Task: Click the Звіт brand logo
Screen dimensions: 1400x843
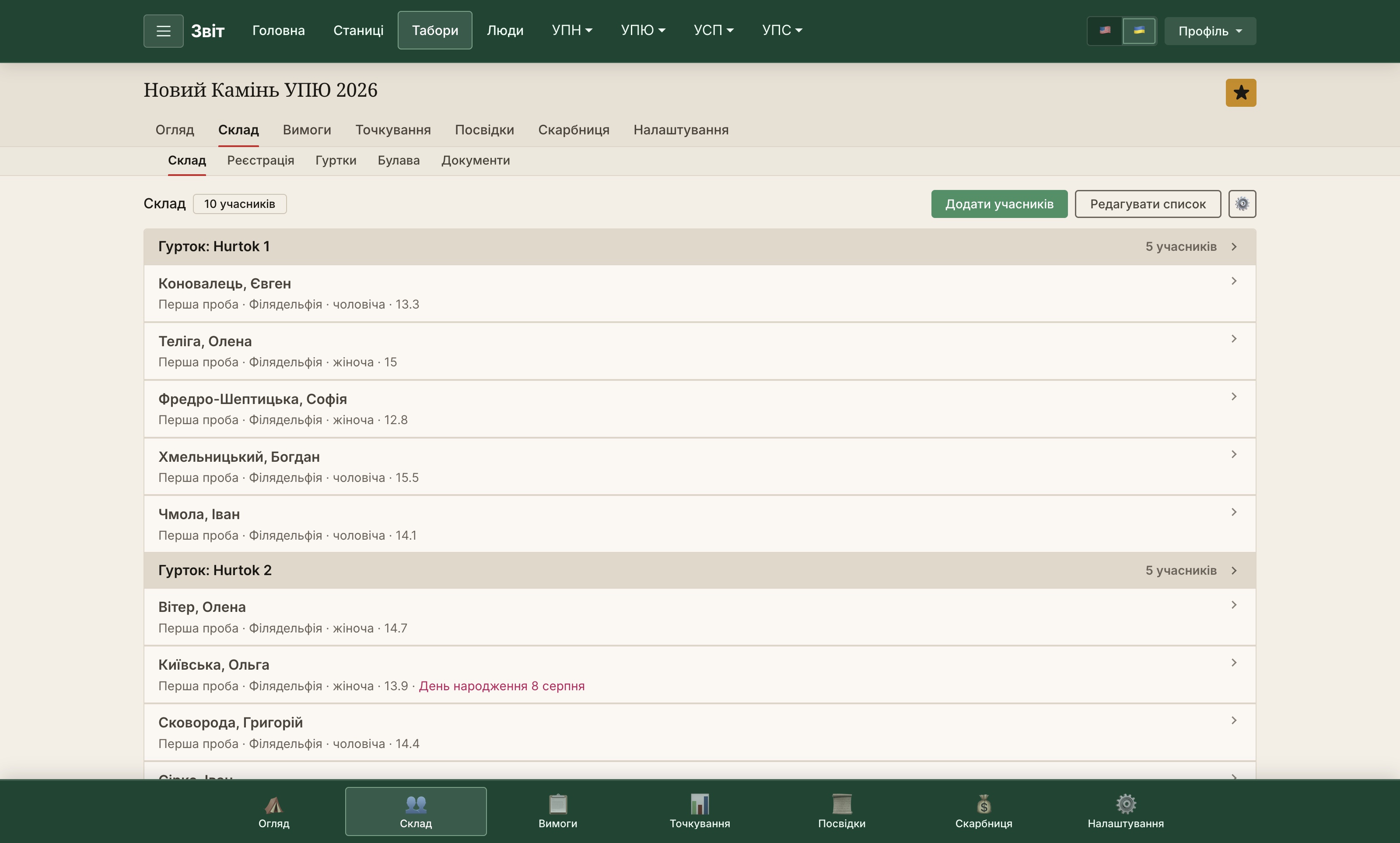Action: tap(208, 31)
